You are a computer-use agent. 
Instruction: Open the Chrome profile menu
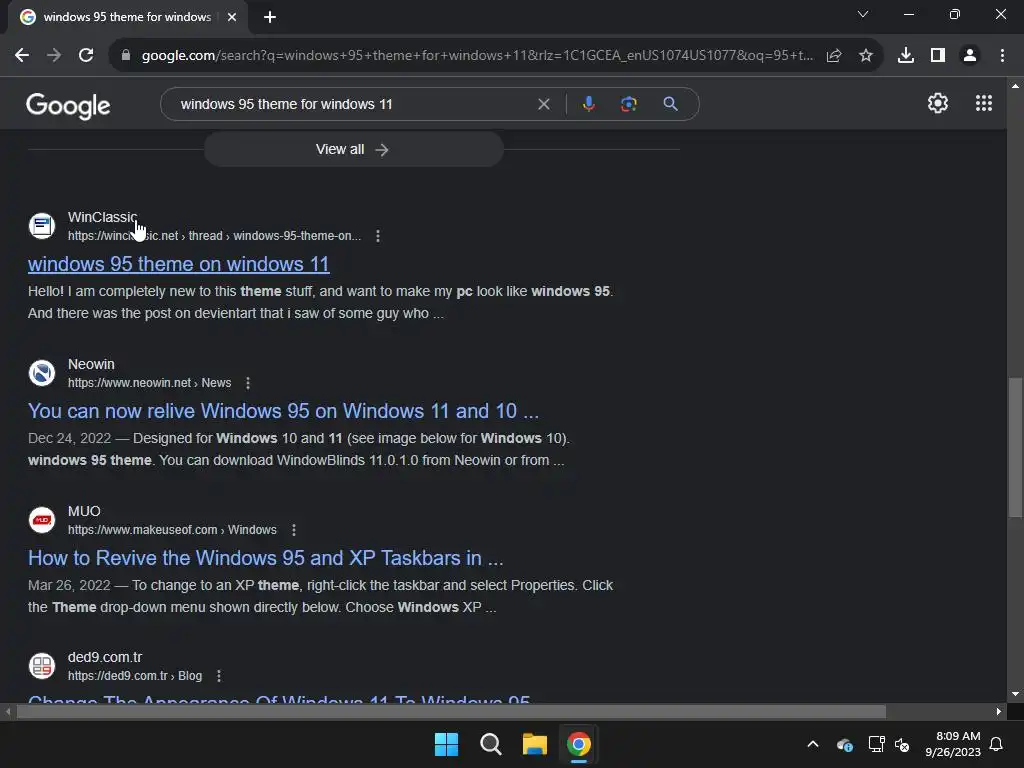[x=970, y=56]
